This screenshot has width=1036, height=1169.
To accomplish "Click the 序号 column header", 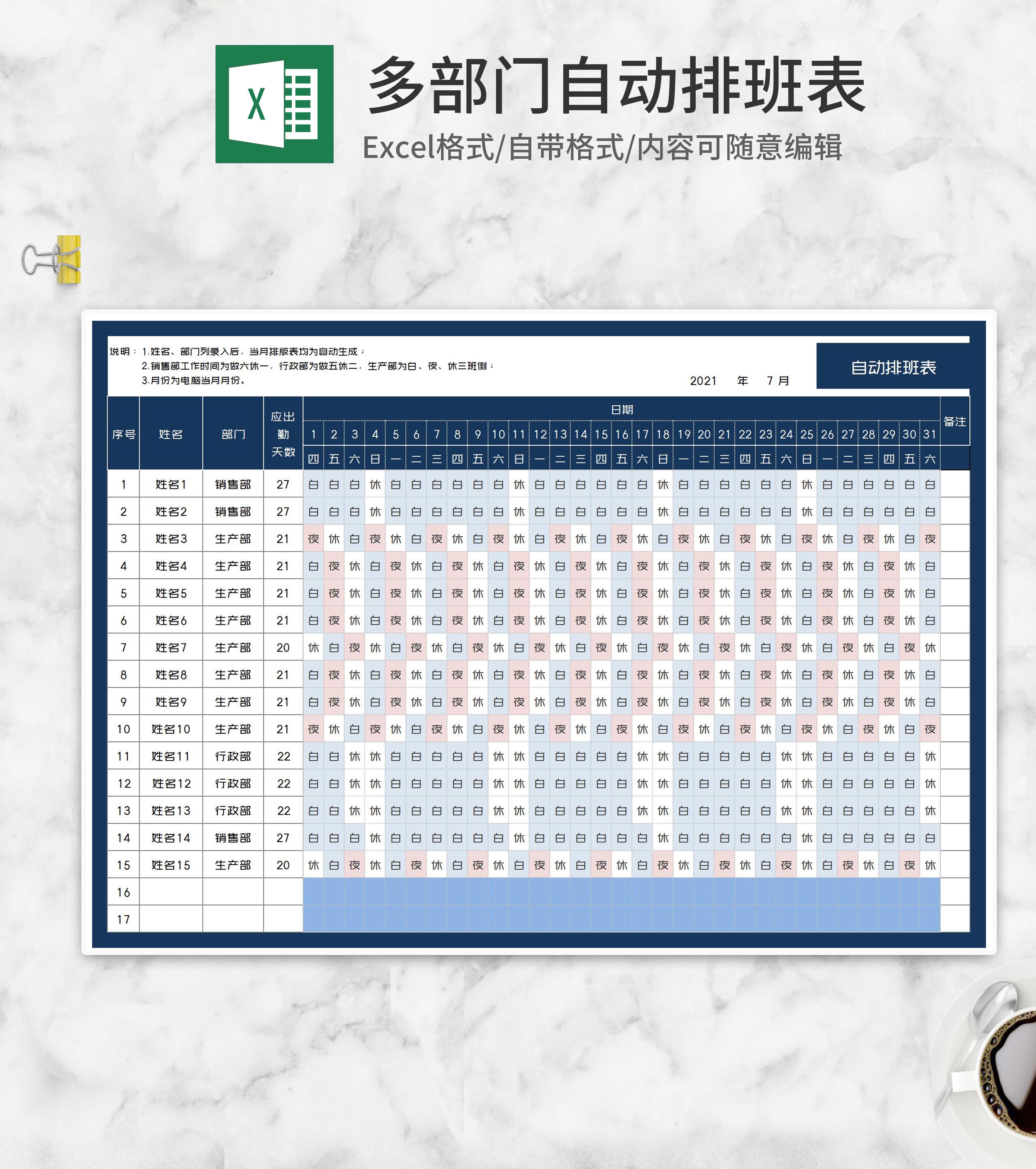I will pyautogui.click(x=124, y=434).
